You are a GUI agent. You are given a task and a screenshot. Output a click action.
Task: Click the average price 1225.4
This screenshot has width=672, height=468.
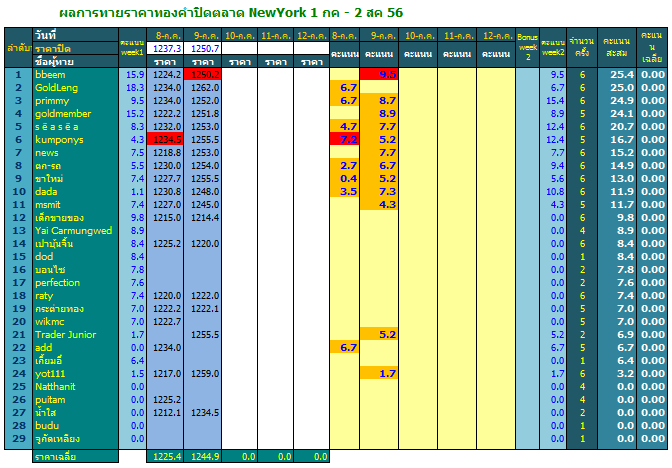coord(165,456)
